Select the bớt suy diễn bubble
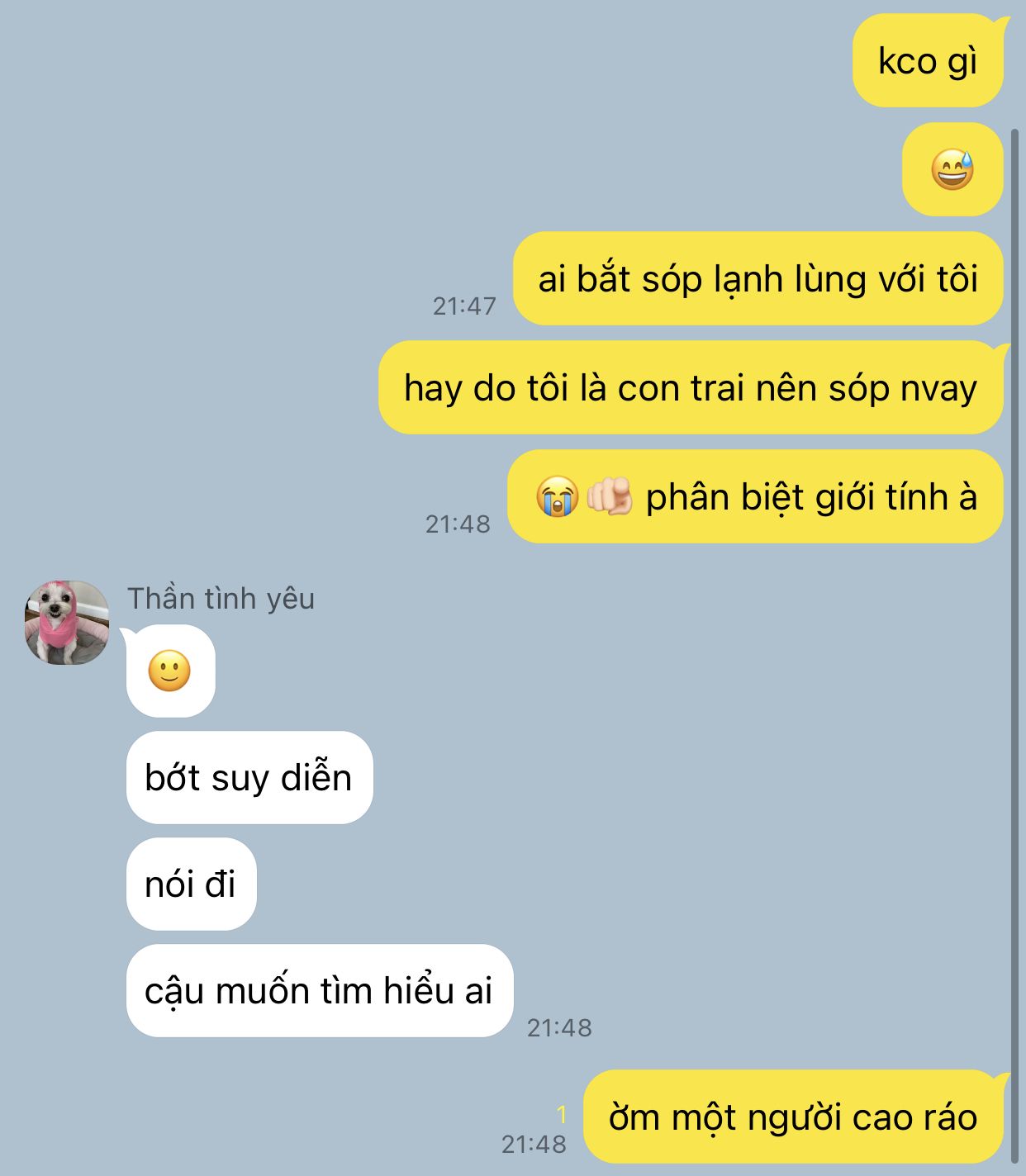 point(249,777)
